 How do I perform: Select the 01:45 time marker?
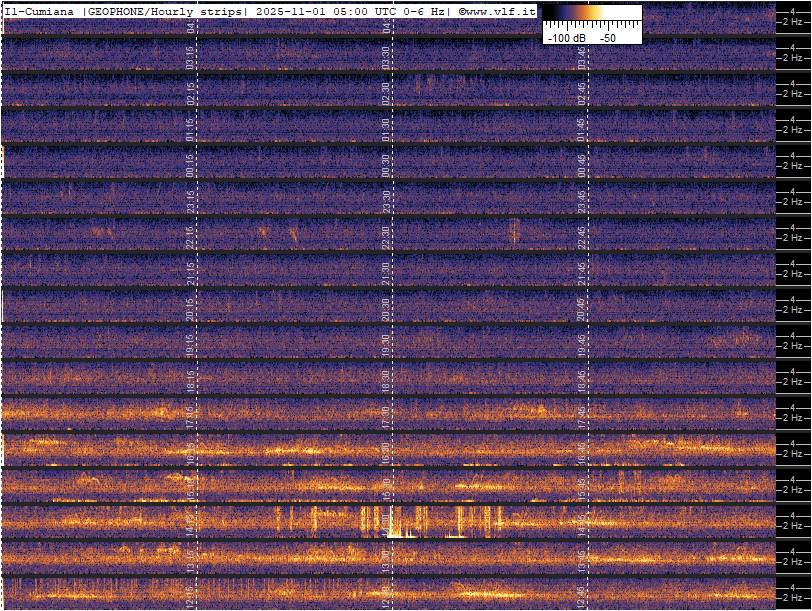coord(581,128)
